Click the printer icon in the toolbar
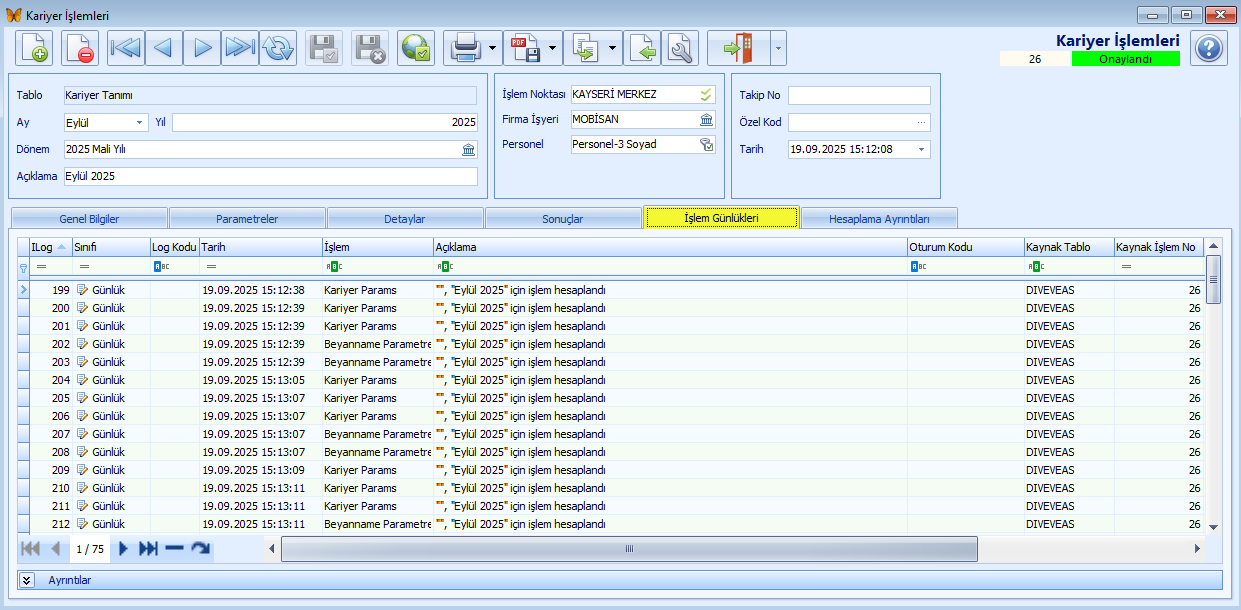 pos(465,48)
